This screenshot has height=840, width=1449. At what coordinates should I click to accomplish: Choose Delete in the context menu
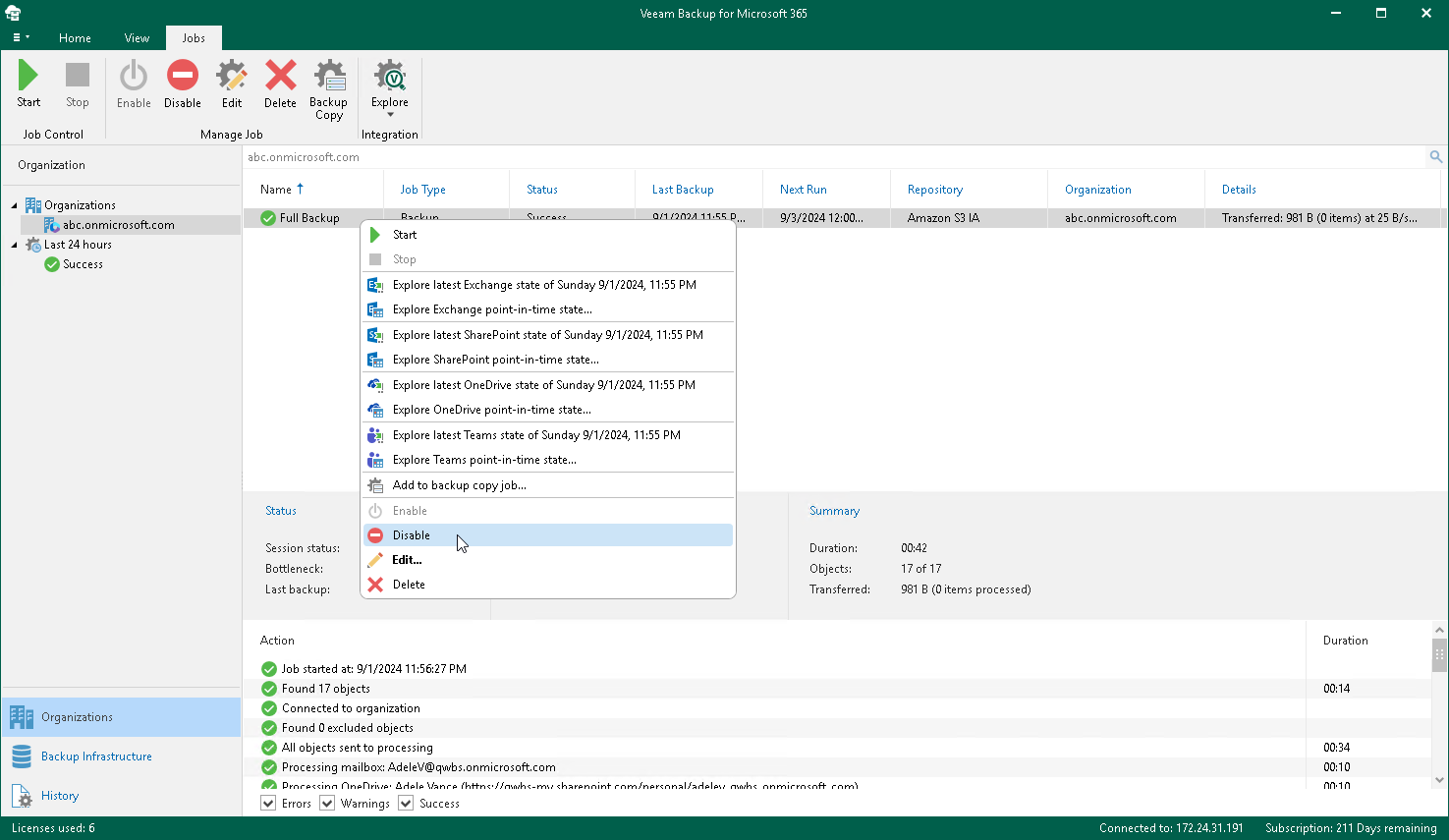coord(548,585)
